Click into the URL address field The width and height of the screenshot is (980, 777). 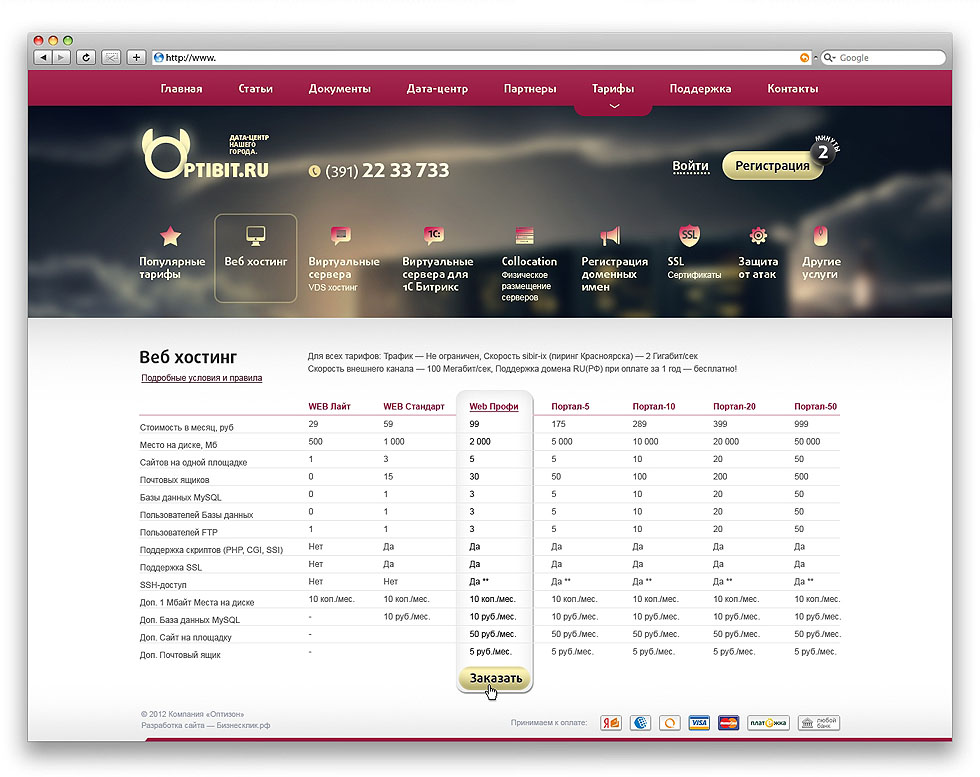tap(481, 58)
